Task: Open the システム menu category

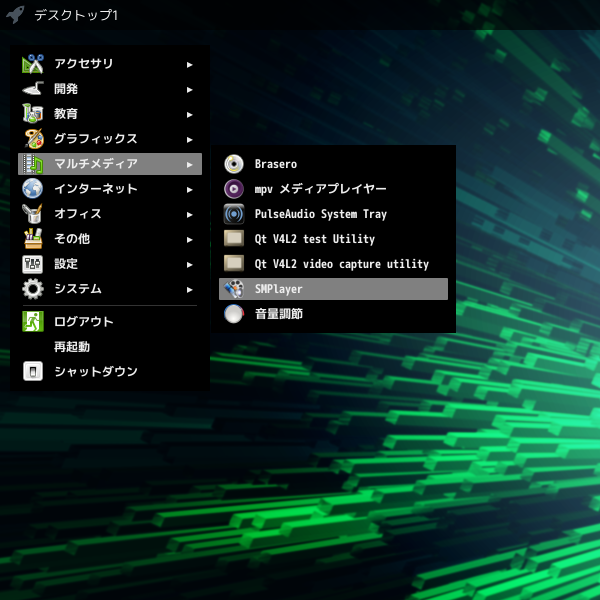Action: pyautogui.click(x=110, y=289)
